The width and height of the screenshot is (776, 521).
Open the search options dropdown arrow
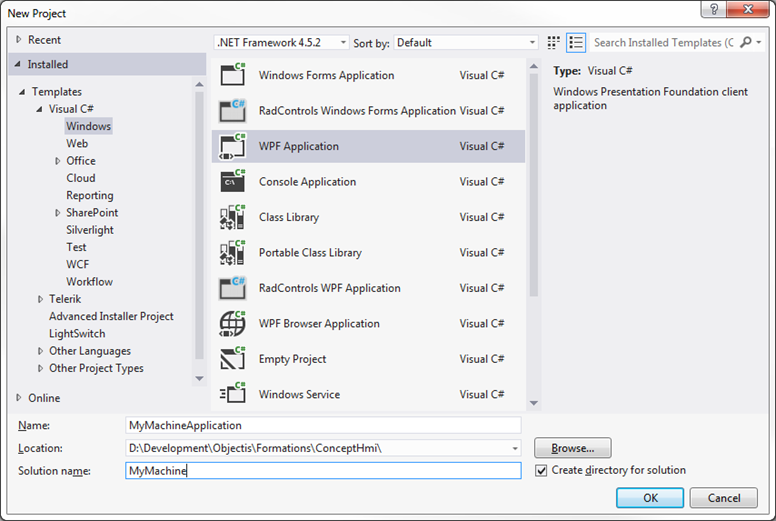click(x=759, y=43)
